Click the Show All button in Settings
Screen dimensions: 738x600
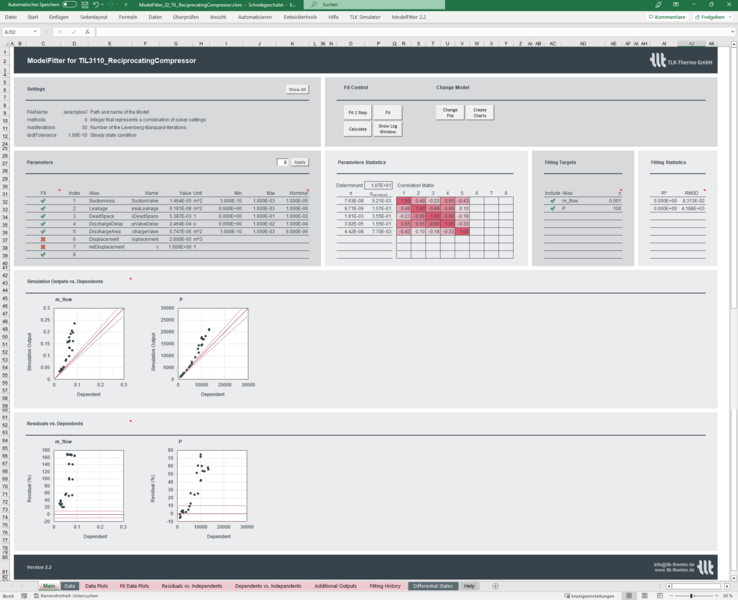pos(297,89)
